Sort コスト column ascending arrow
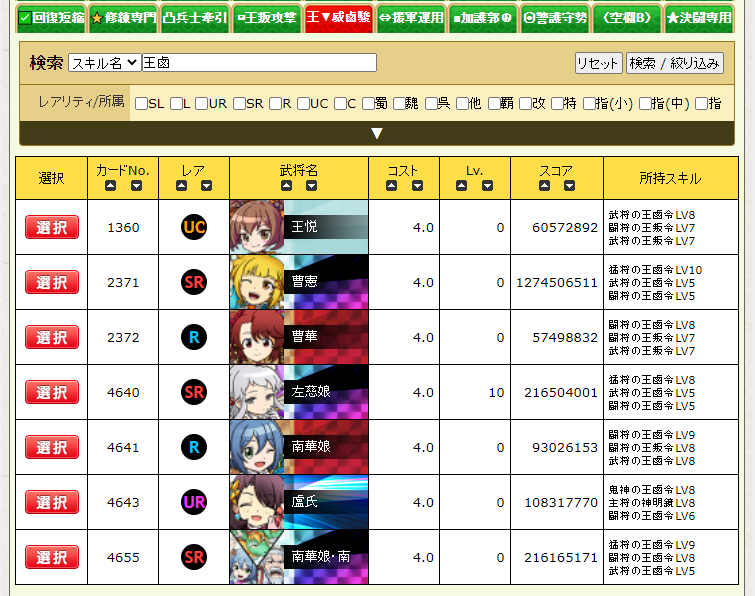 [391, 185]
